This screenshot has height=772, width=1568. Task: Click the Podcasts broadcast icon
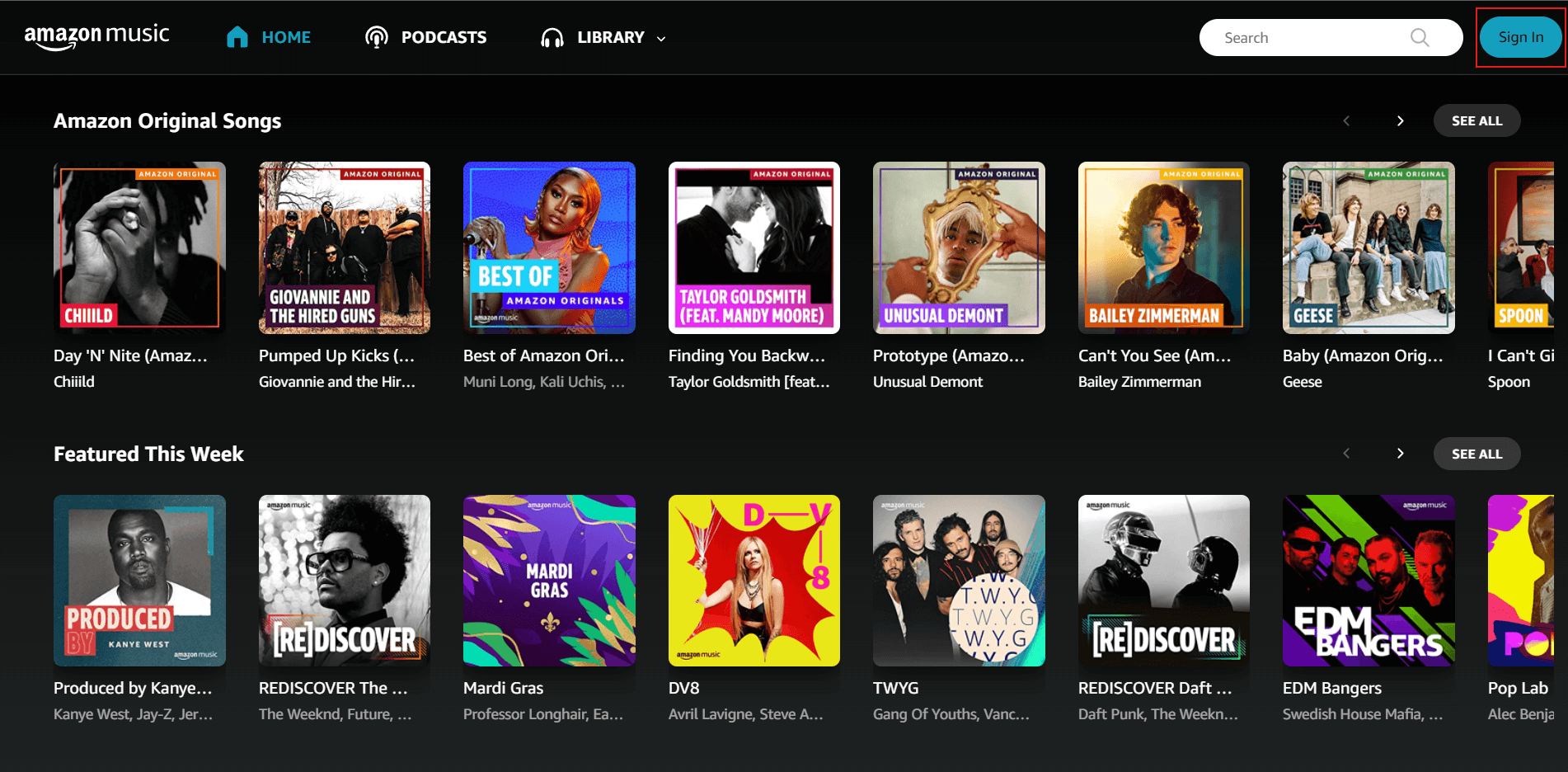377,37
